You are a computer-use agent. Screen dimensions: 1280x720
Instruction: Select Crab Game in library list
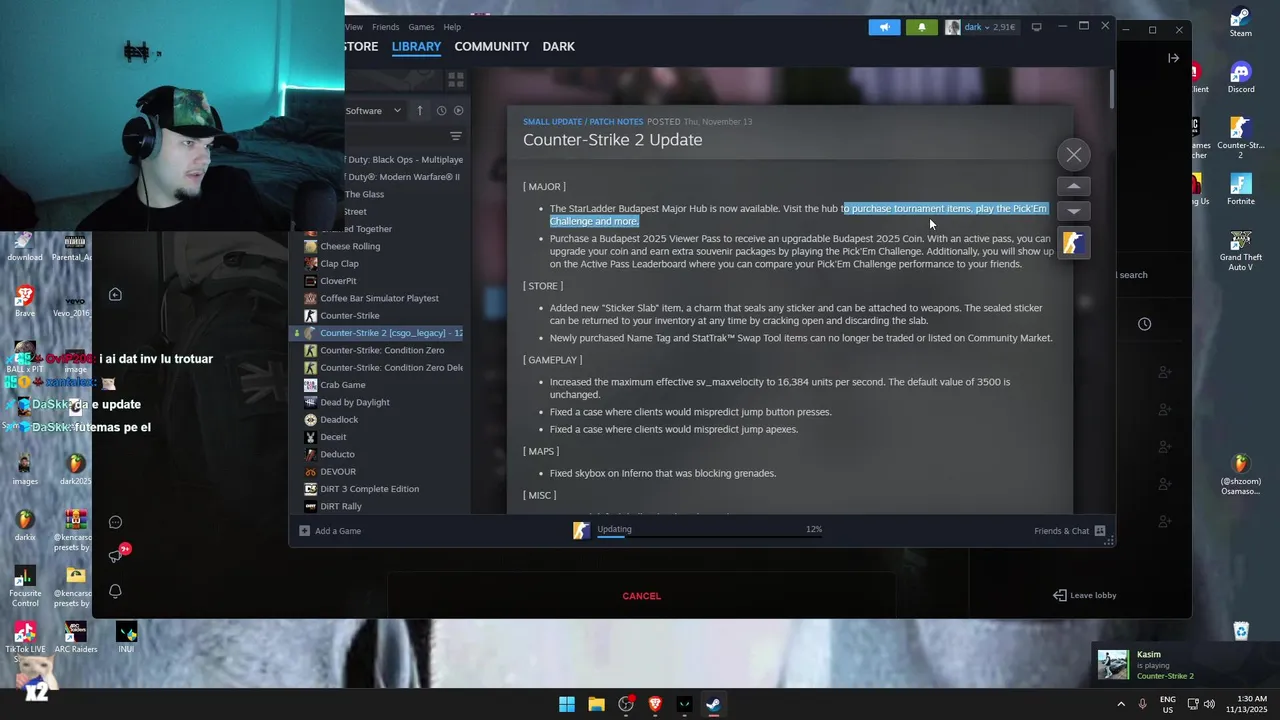pyautogui.click(x=342, y=385)
